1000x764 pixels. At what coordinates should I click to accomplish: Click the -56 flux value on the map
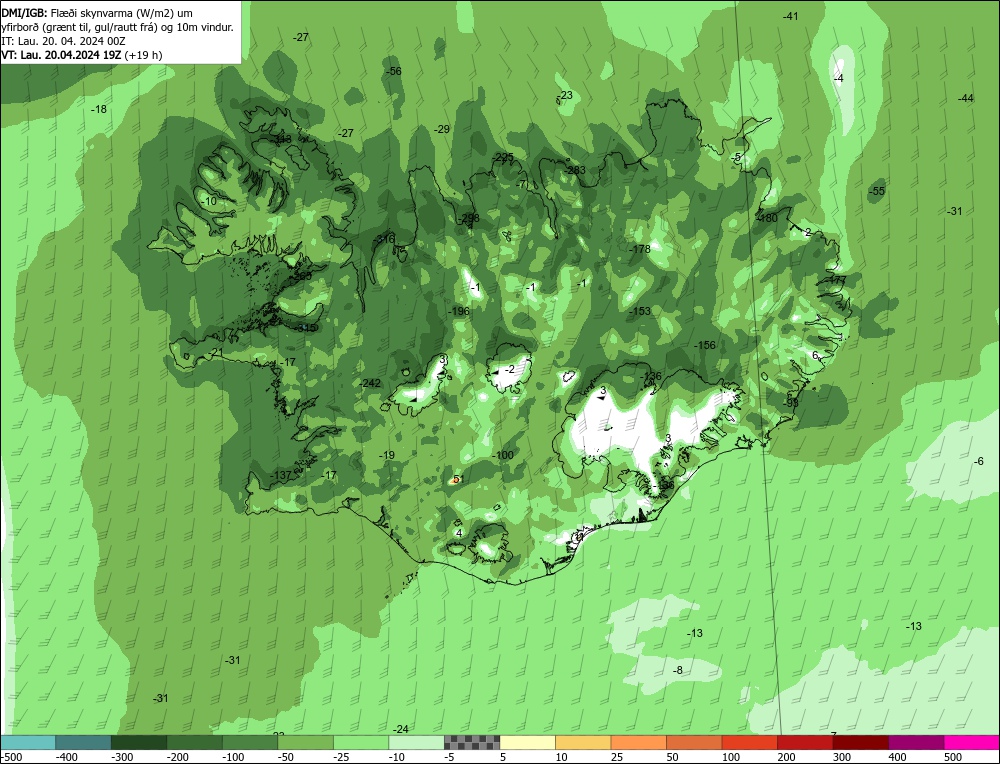point(394,71)
